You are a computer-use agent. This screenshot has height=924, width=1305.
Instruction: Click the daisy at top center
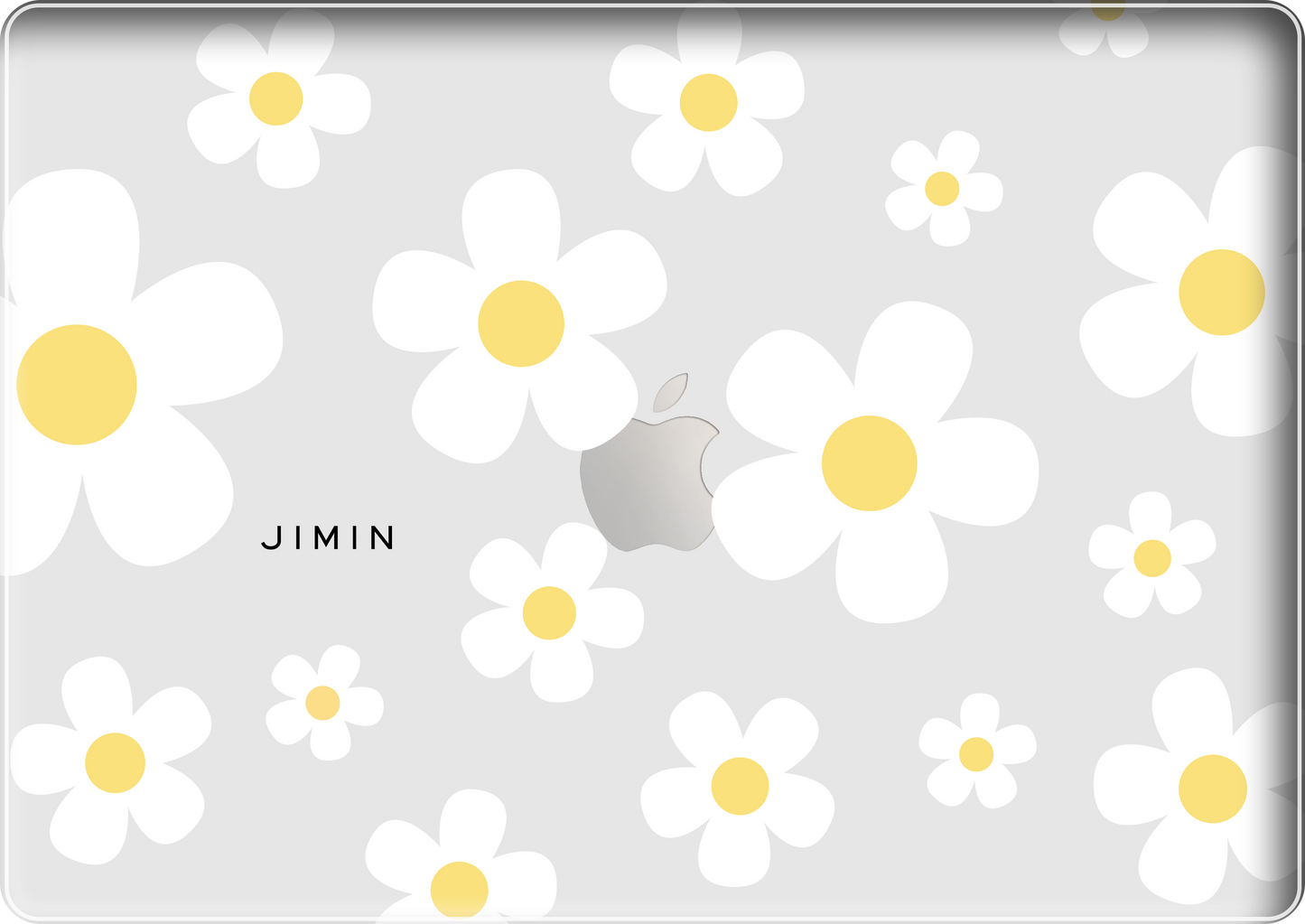tap(708, 103)
